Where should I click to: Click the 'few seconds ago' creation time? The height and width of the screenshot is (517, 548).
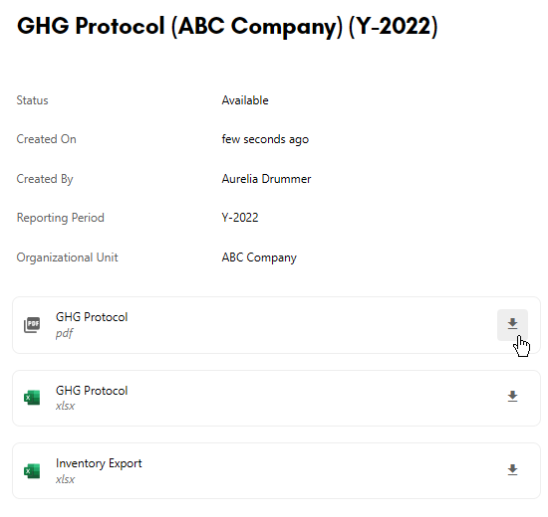click(265, 139)
